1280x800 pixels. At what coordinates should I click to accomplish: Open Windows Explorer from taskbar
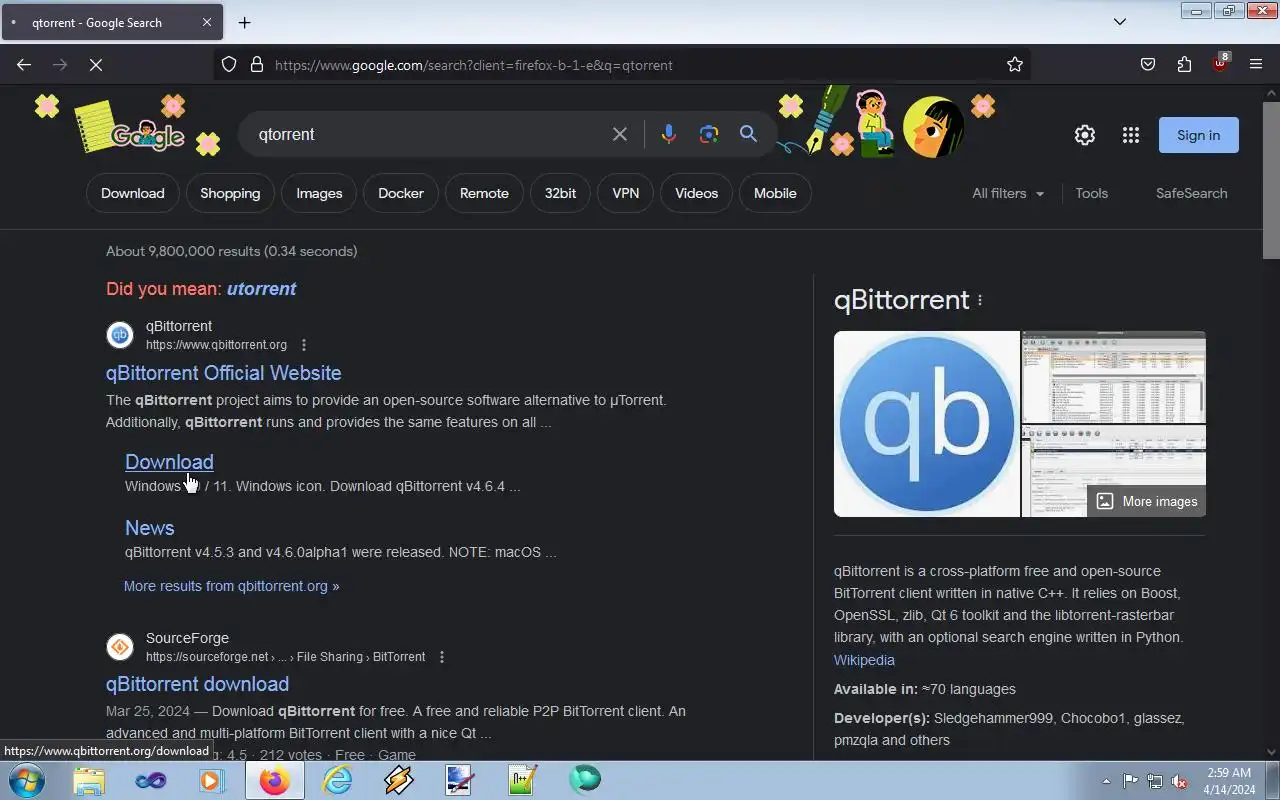coord(88,780)
